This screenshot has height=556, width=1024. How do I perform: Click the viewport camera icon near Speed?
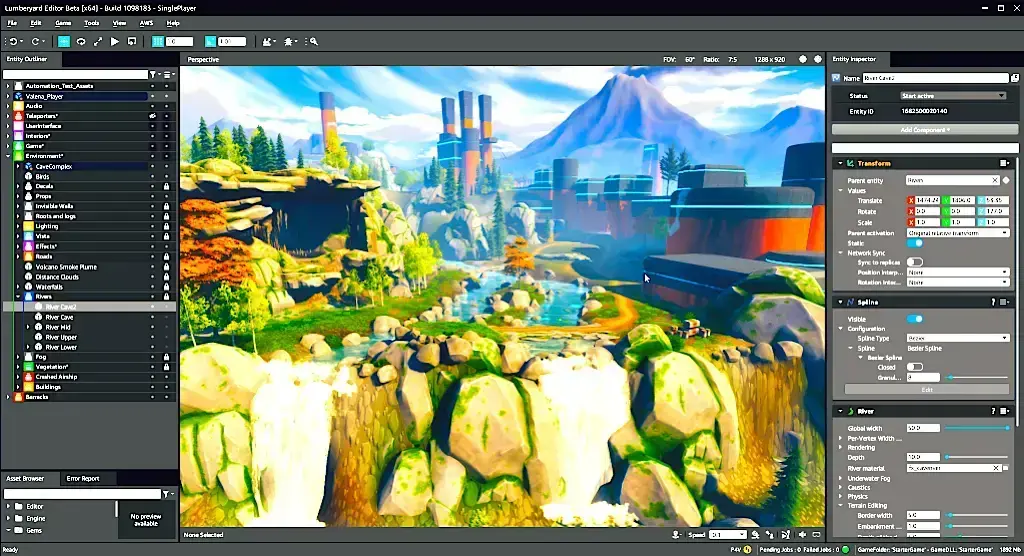pos(676,534)
